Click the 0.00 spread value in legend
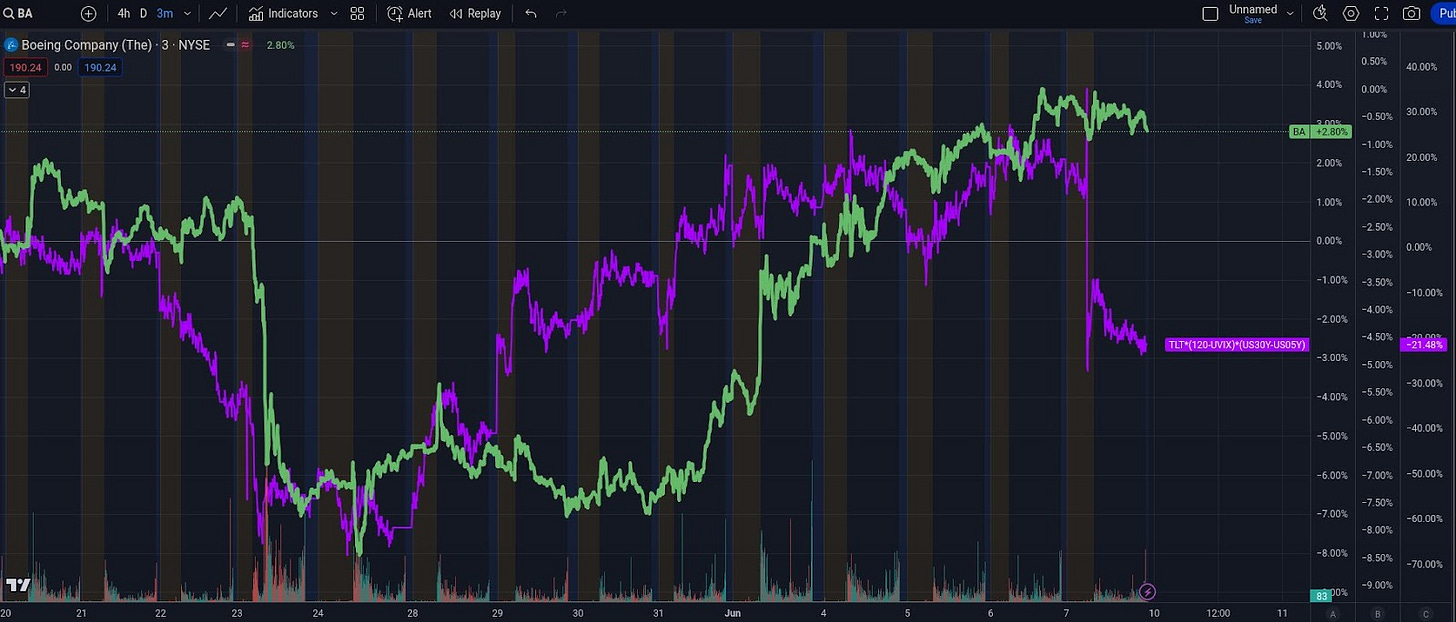This screenshot has height=622, width=1456. [x=62, y=67]
